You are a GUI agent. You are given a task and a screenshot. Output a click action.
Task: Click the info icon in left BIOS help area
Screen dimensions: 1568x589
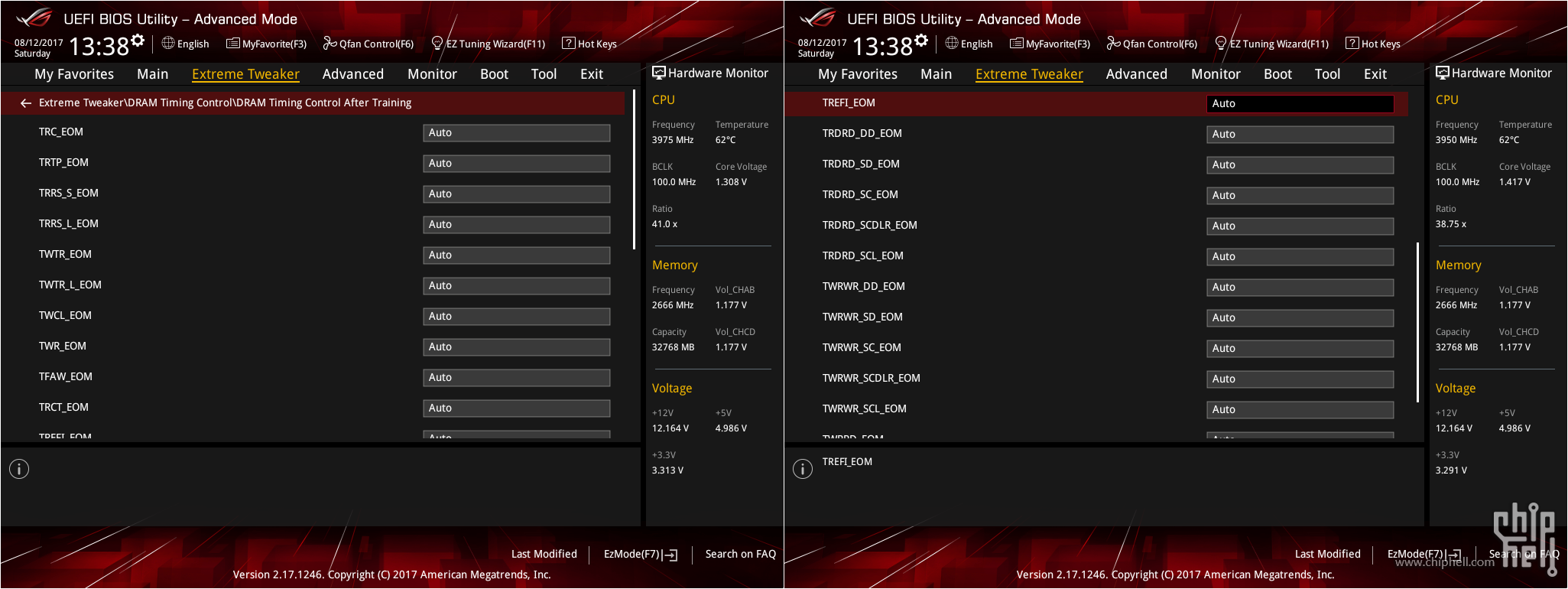(19, 469)
